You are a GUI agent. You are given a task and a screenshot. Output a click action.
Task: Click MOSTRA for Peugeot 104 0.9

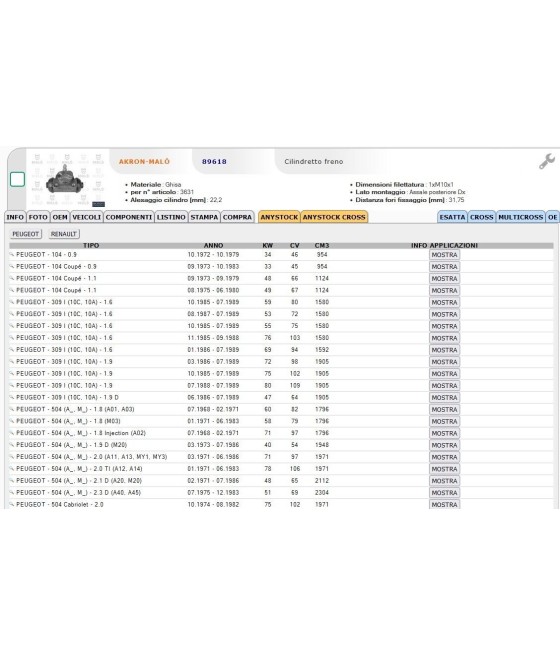[x=444, y=255]
